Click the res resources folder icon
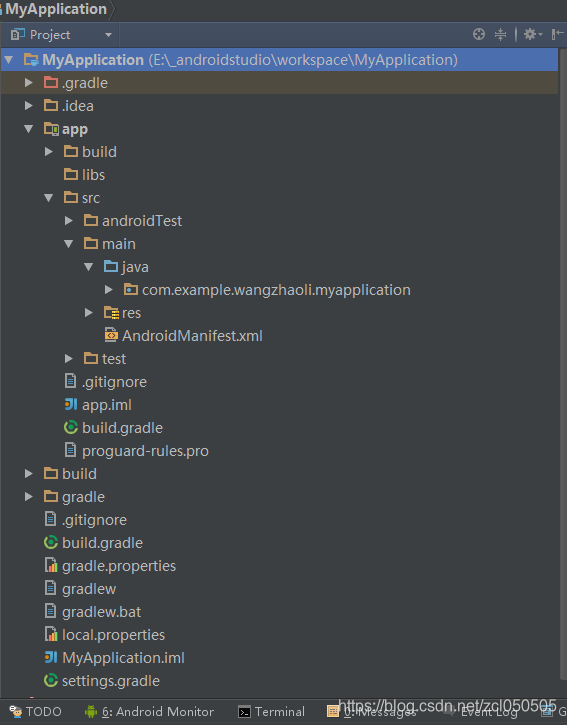This screenshot has height=725, width=567. (111, 313)
